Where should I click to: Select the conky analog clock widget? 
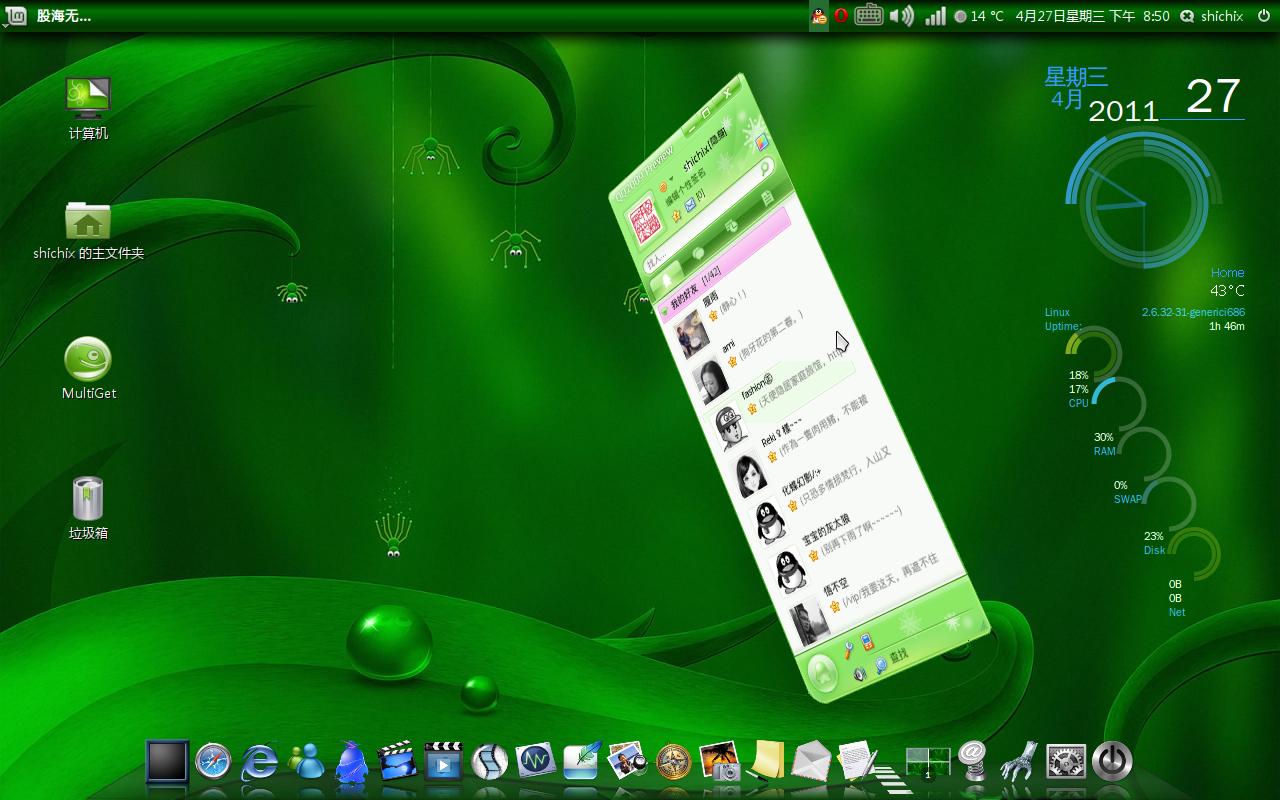(x=1144, y=203)
